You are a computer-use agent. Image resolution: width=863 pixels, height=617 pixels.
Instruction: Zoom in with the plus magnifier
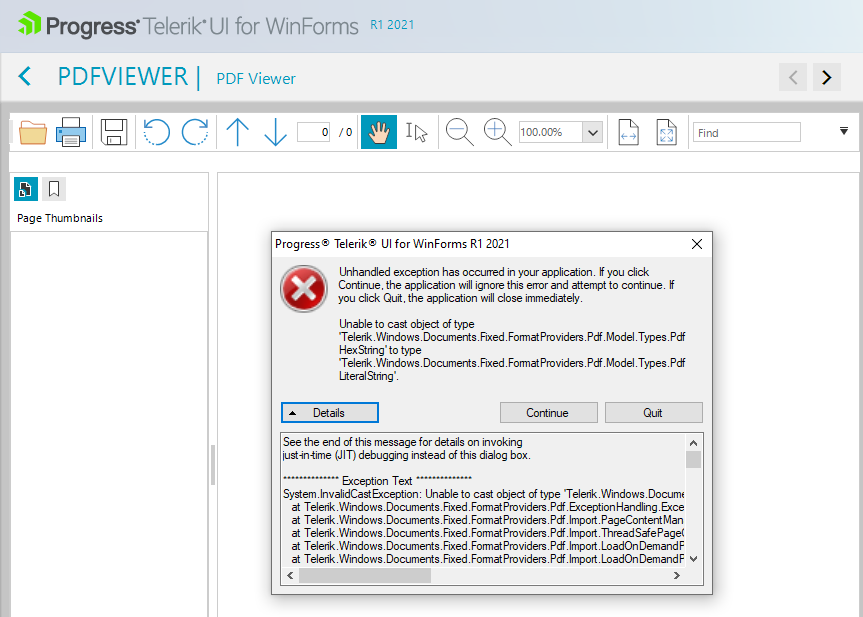(x=498, y=132)
